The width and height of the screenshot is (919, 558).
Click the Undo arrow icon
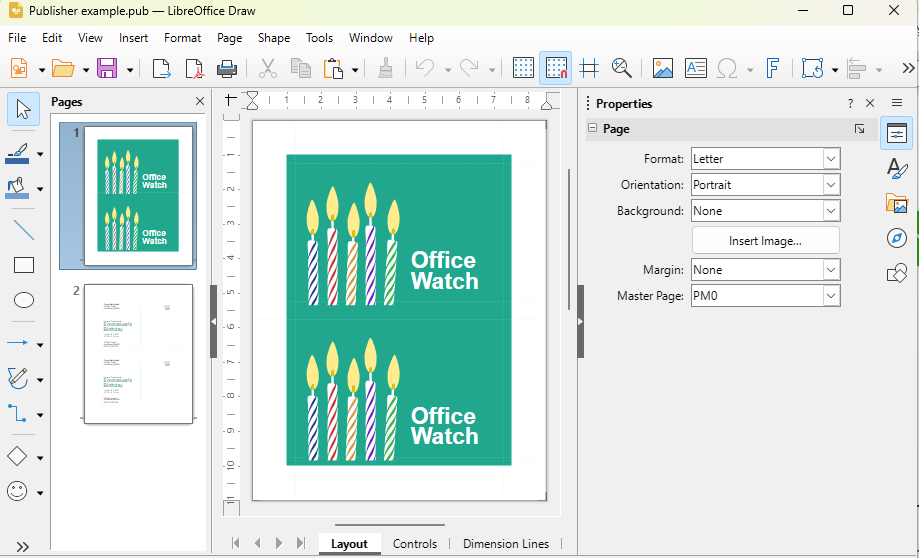425,69
